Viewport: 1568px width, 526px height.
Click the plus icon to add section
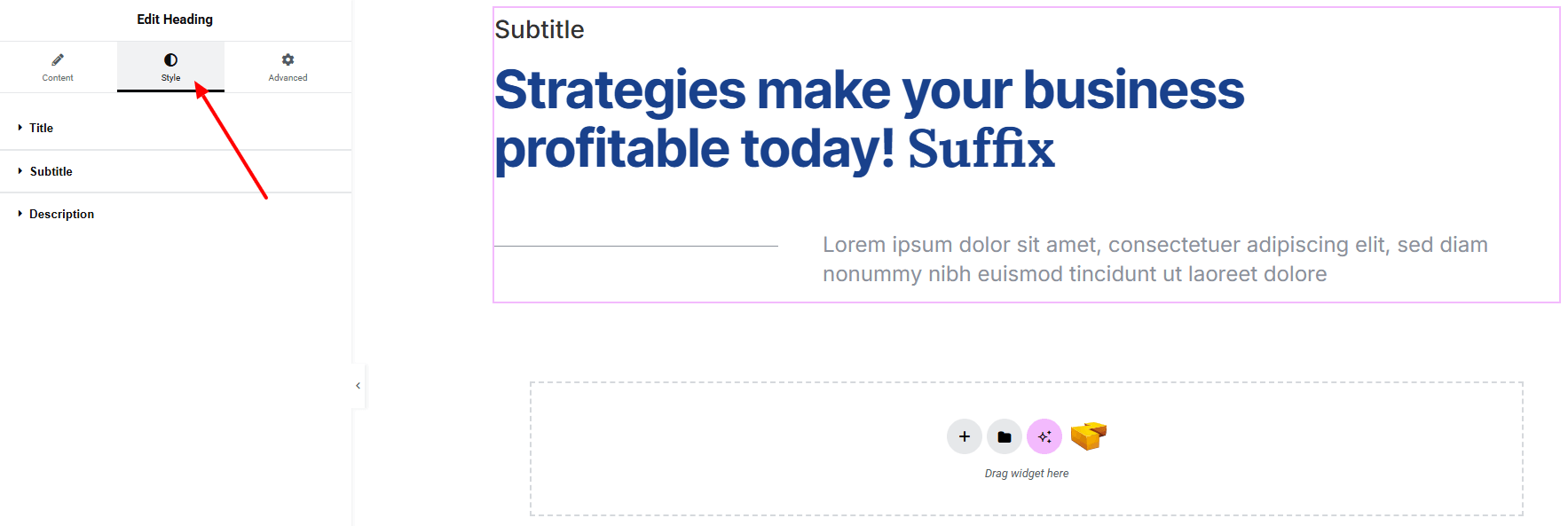[x=964, y=436]
